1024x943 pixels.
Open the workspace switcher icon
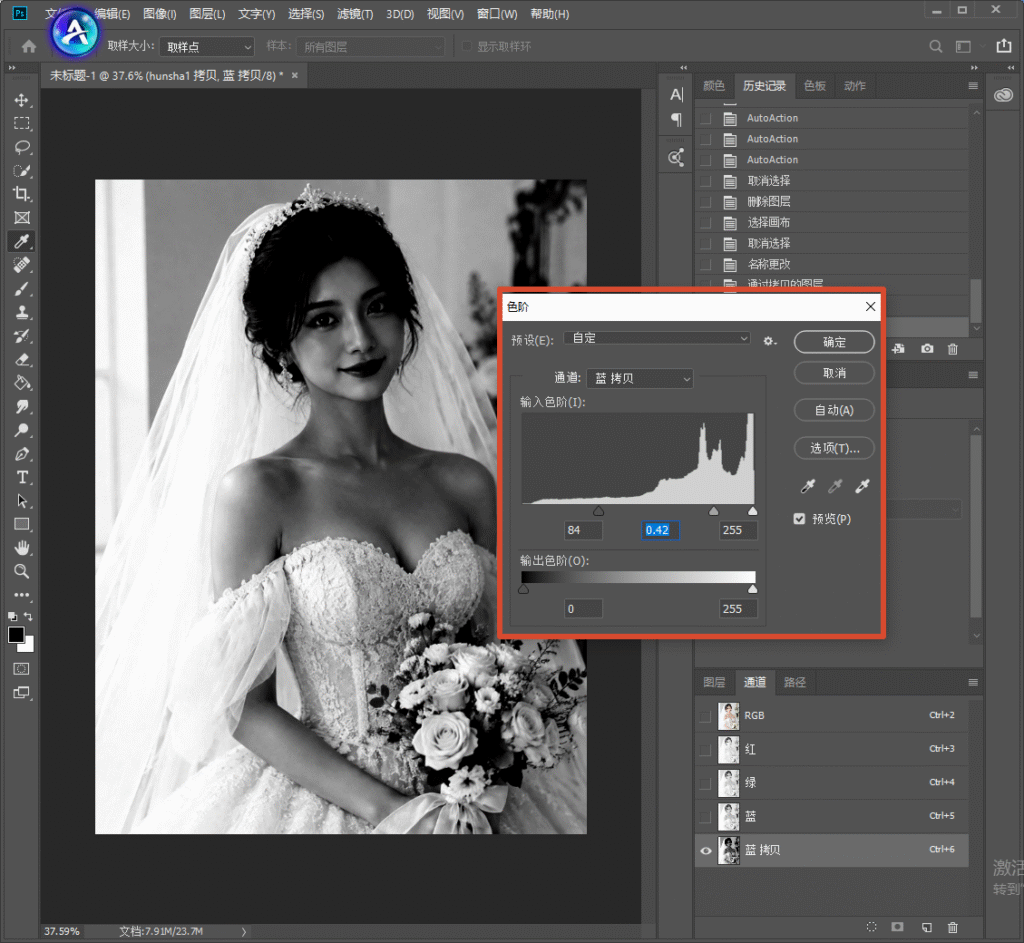click(x=963, y=46)
